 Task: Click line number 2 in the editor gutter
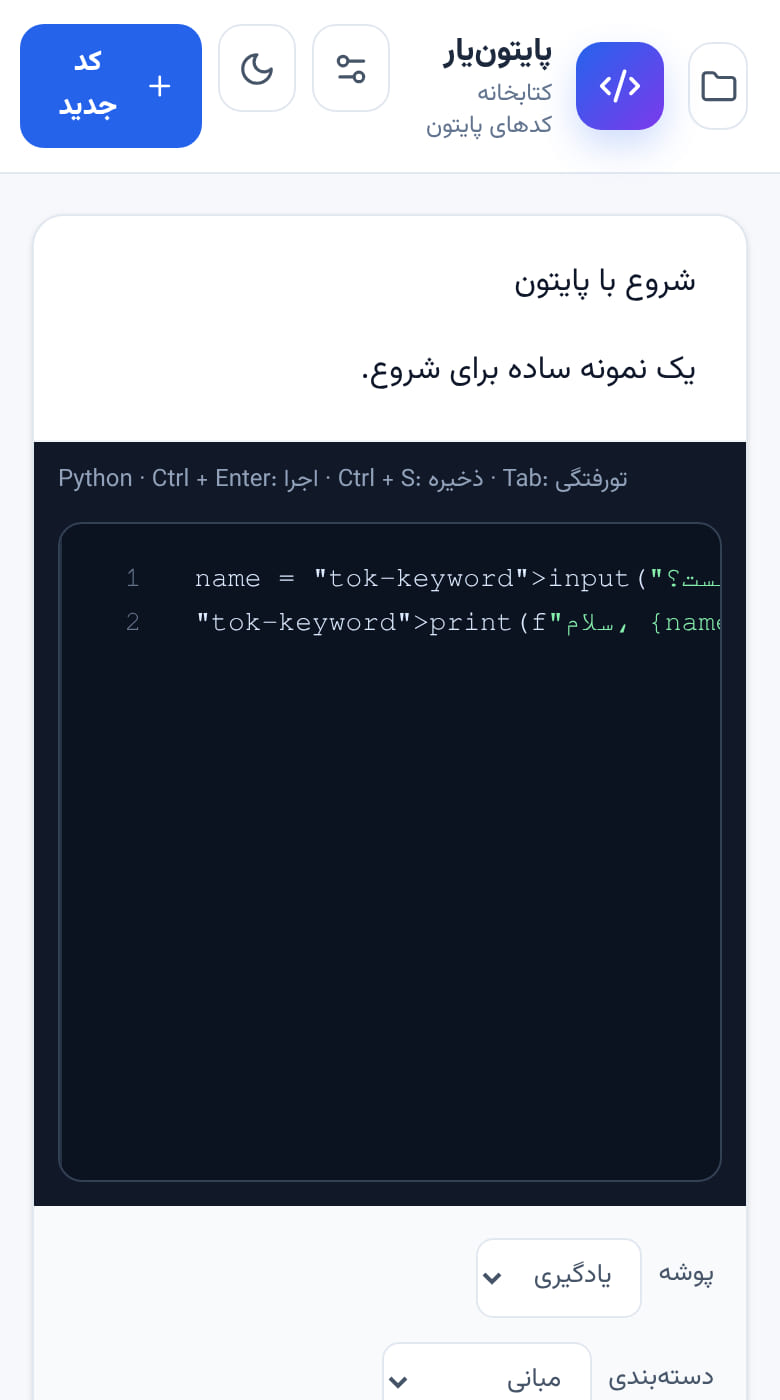(132, 622)
